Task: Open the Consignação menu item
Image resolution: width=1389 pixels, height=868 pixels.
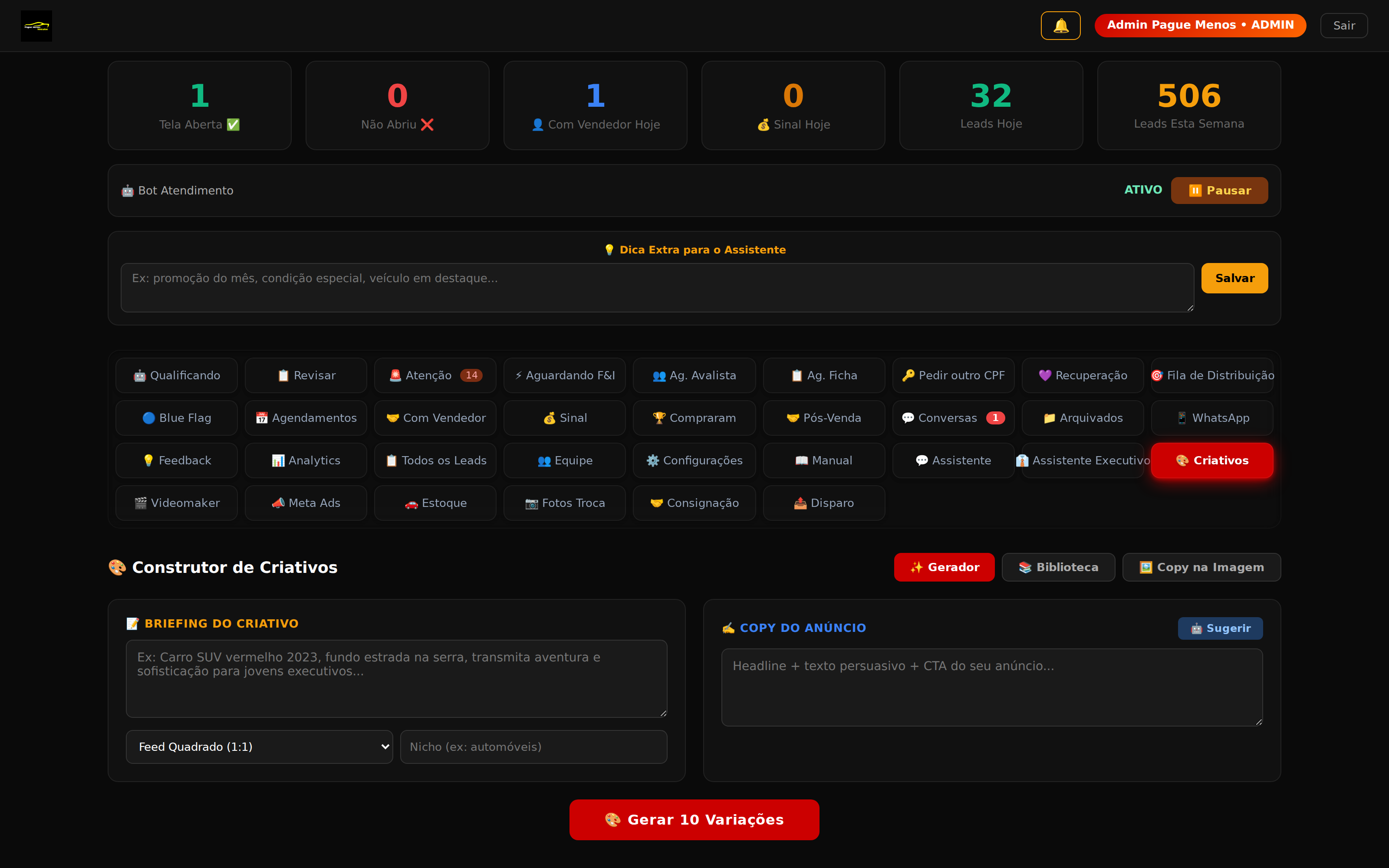Action: click(694, 503)
